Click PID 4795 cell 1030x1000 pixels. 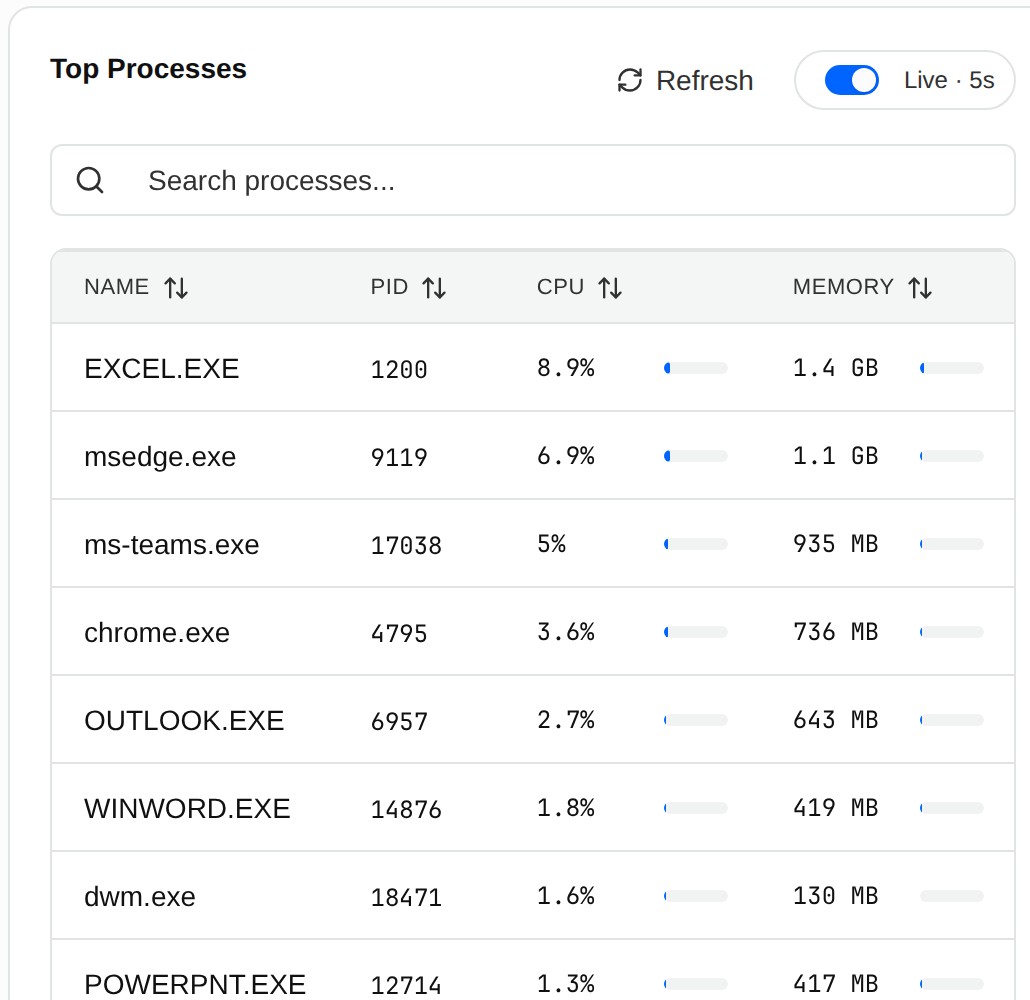point(399,633)
